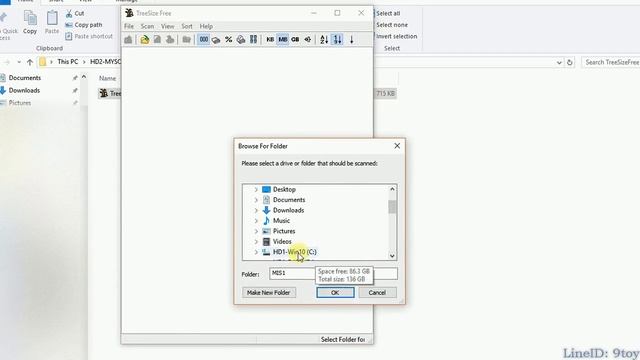This screenshot has width=640, height=360.
Task: Expand the HD1-Win10 (C:) drive node
Action: (x=256, y=252)
